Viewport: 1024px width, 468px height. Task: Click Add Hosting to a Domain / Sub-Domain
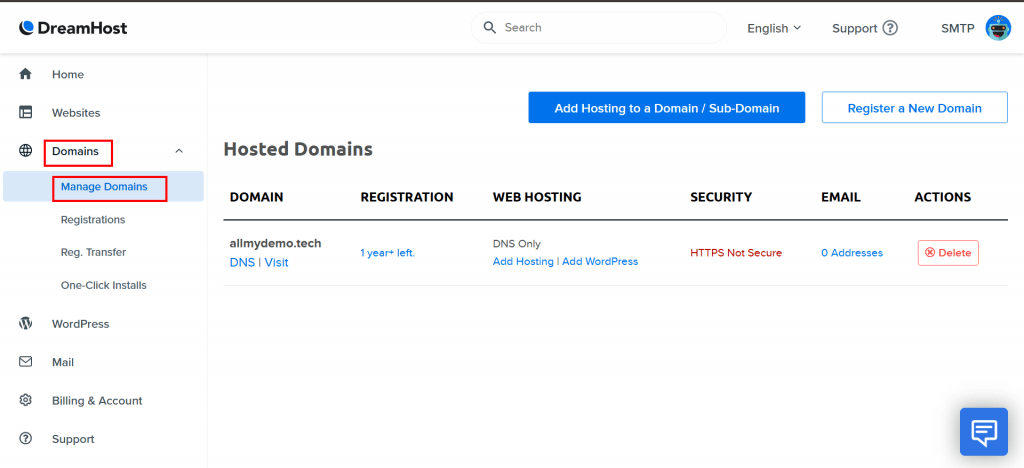pyautogui.click(x=667, y=108)
